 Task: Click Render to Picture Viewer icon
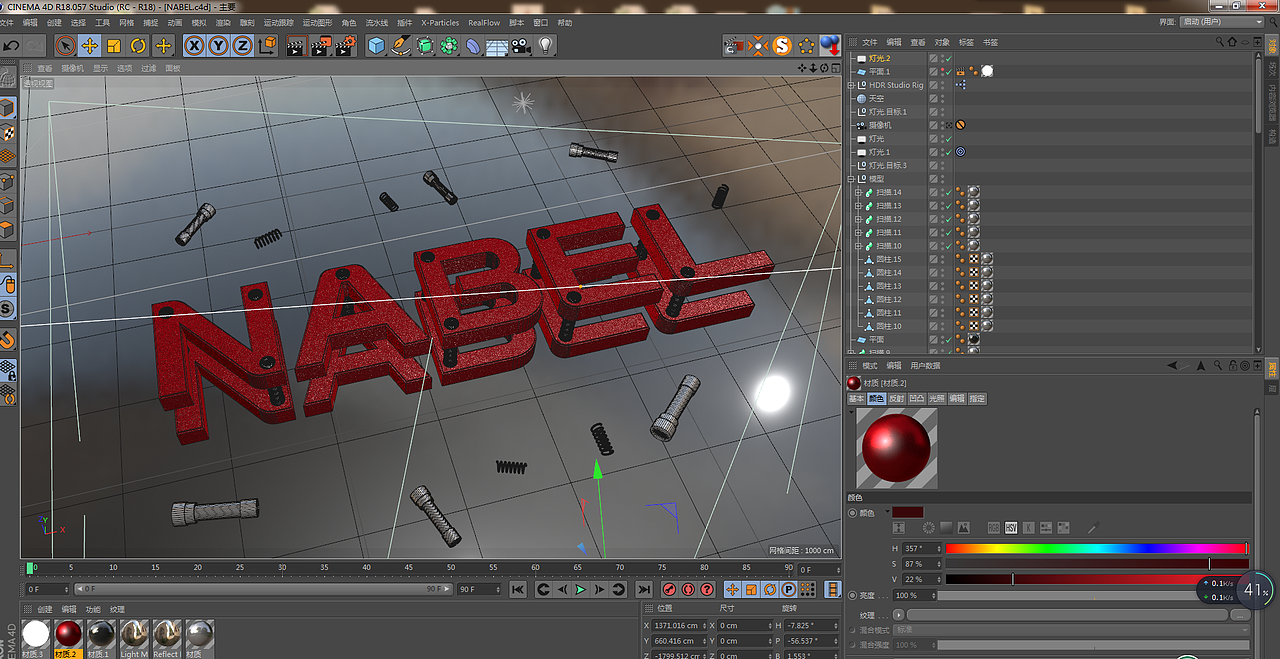point(321,45)
